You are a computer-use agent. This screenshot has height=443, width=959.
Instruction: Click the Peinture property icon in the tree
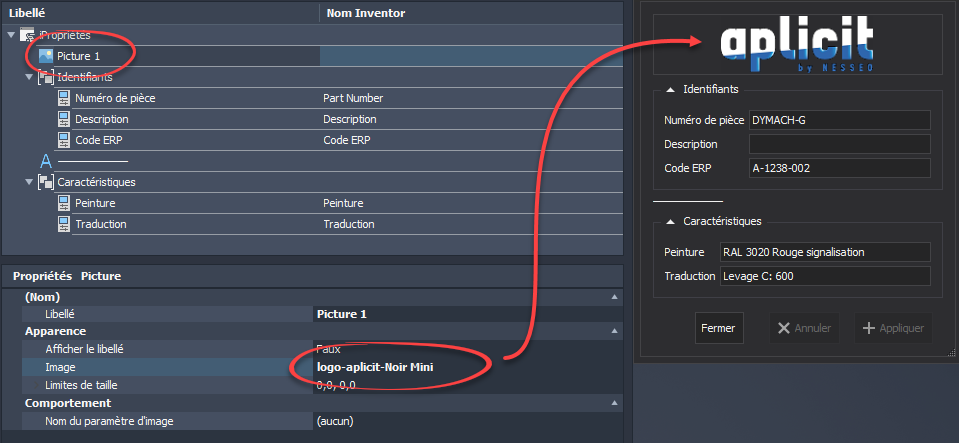point(64,203)
